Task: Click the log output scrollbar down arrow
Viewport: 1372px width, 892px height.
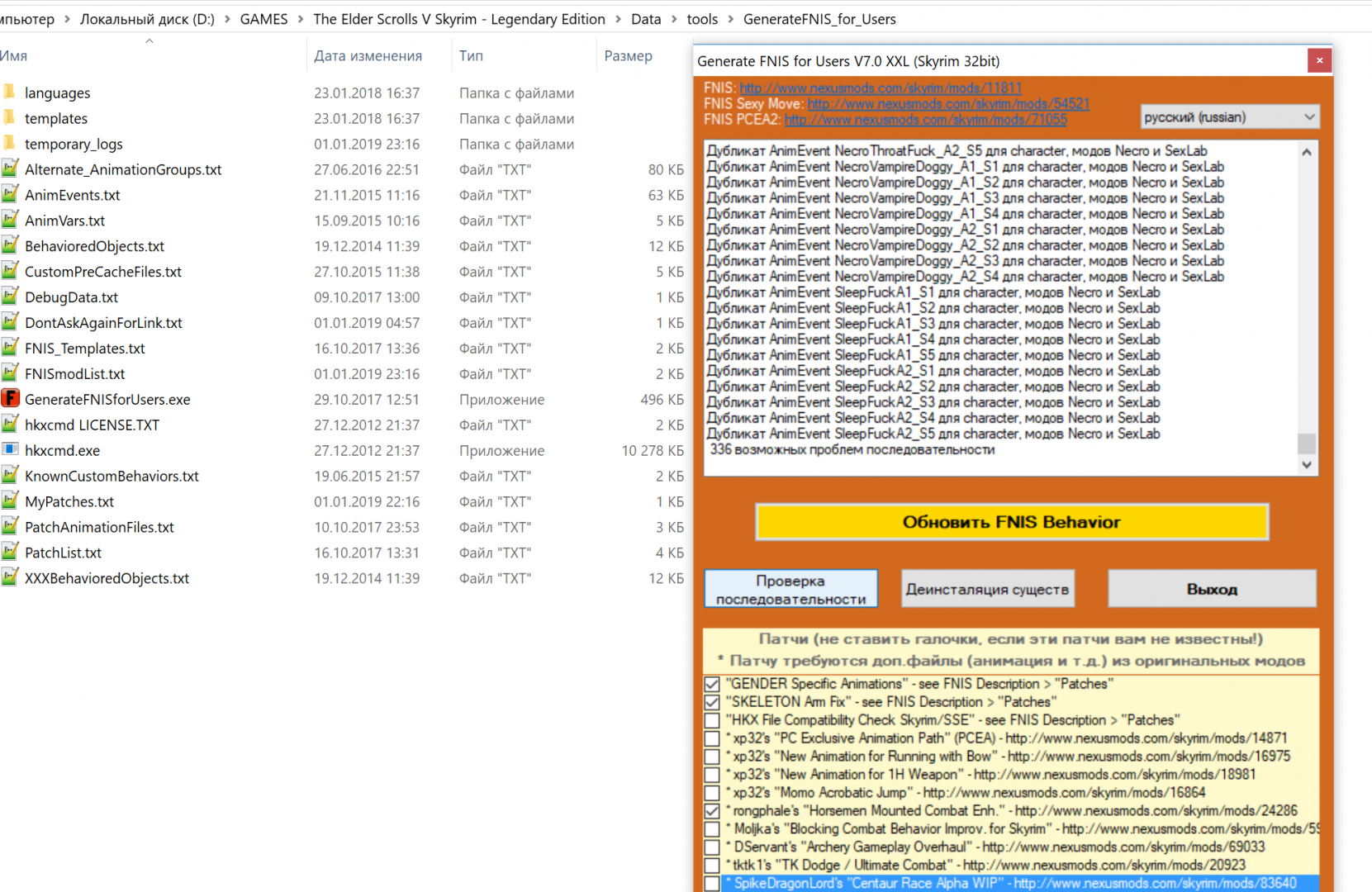Action: 1306,465
